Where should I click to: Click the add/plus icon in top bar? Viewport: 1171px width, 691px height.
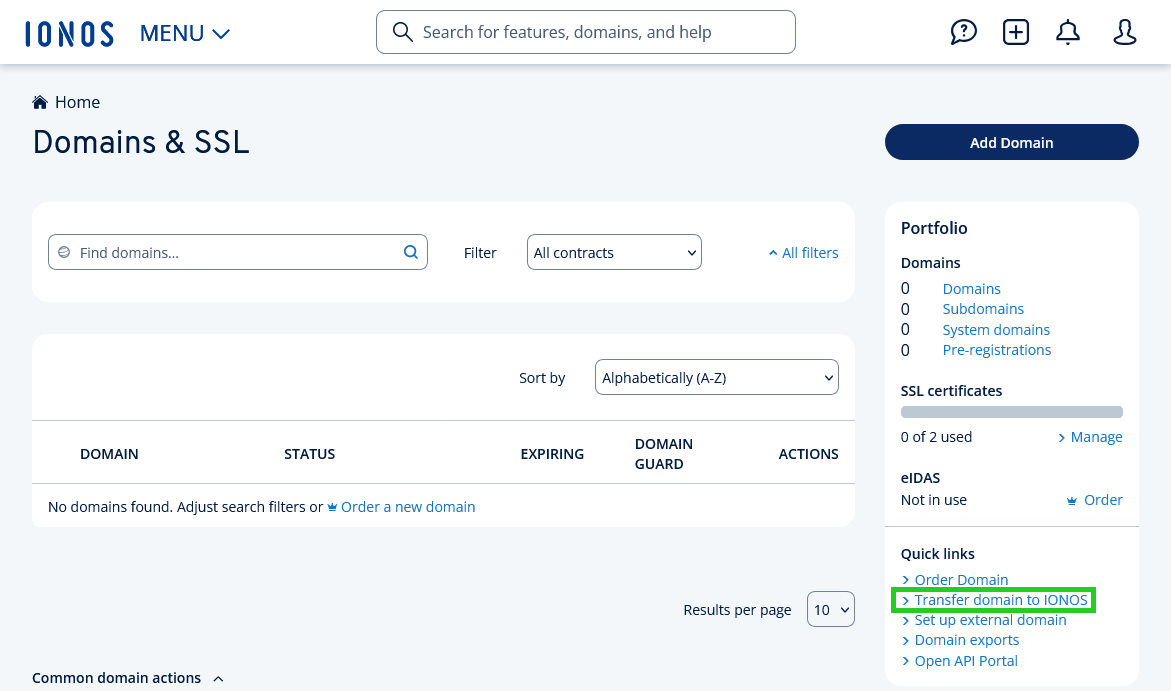[x=1015, y=32]
